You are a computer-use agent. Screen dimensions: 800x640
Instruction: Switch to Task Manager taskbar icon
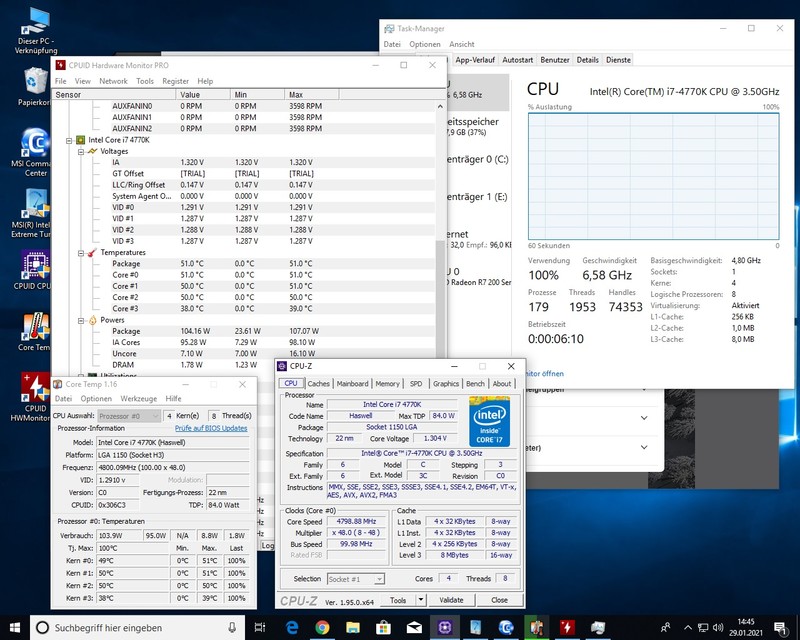pos(597,627)
